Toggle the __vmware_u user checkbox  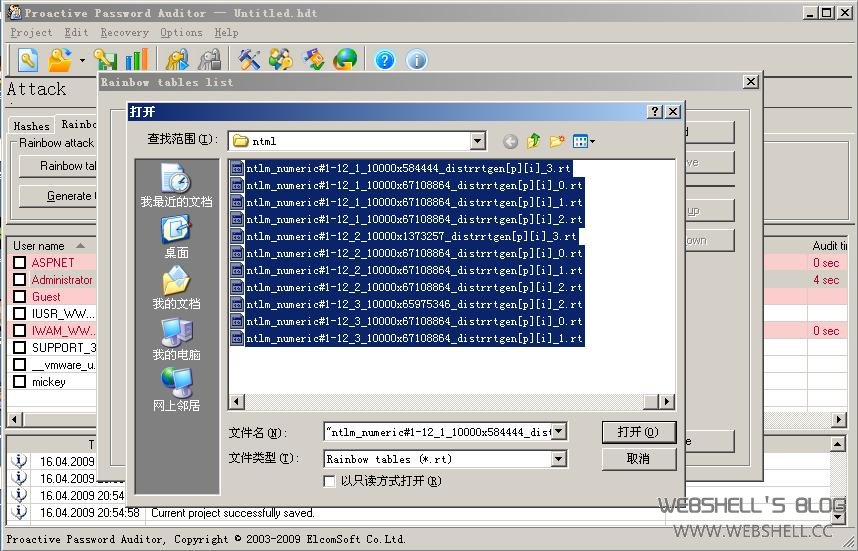19,364
